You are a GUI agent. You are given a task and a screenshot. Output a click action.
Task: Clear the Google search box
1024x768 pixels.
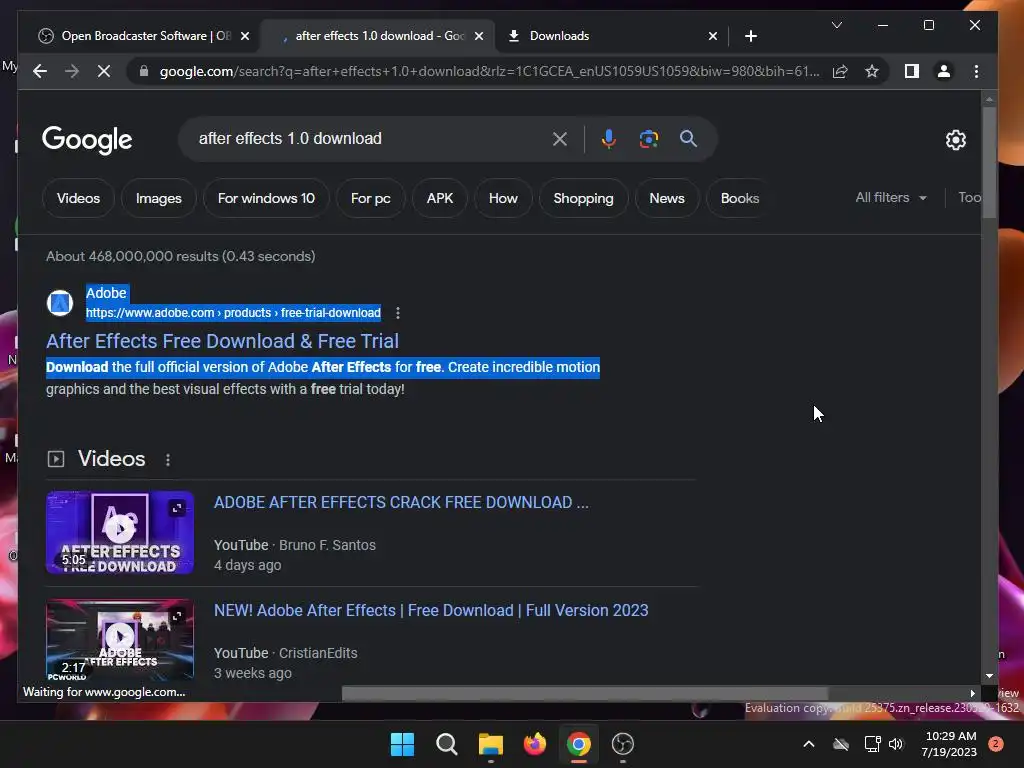560,138
